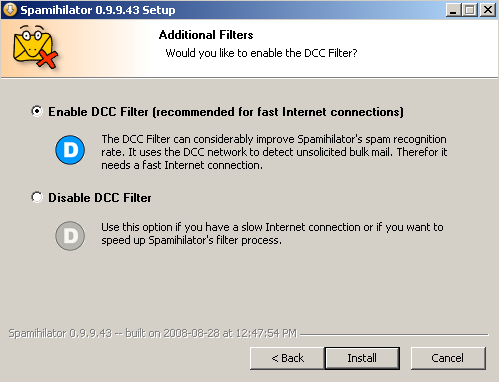Go back with the Back button
Screen dimensions: 499x382
click(x=287, y=358)
